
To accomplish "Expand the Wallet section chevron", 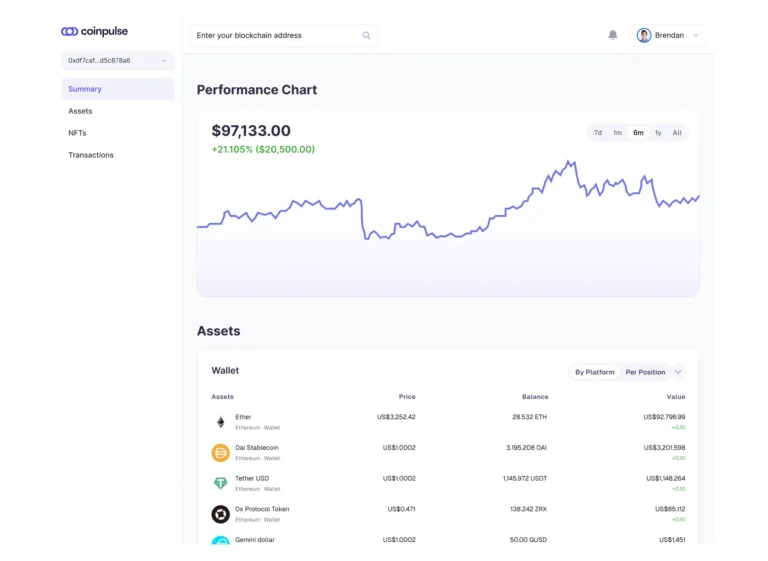I will coord(678,372).
